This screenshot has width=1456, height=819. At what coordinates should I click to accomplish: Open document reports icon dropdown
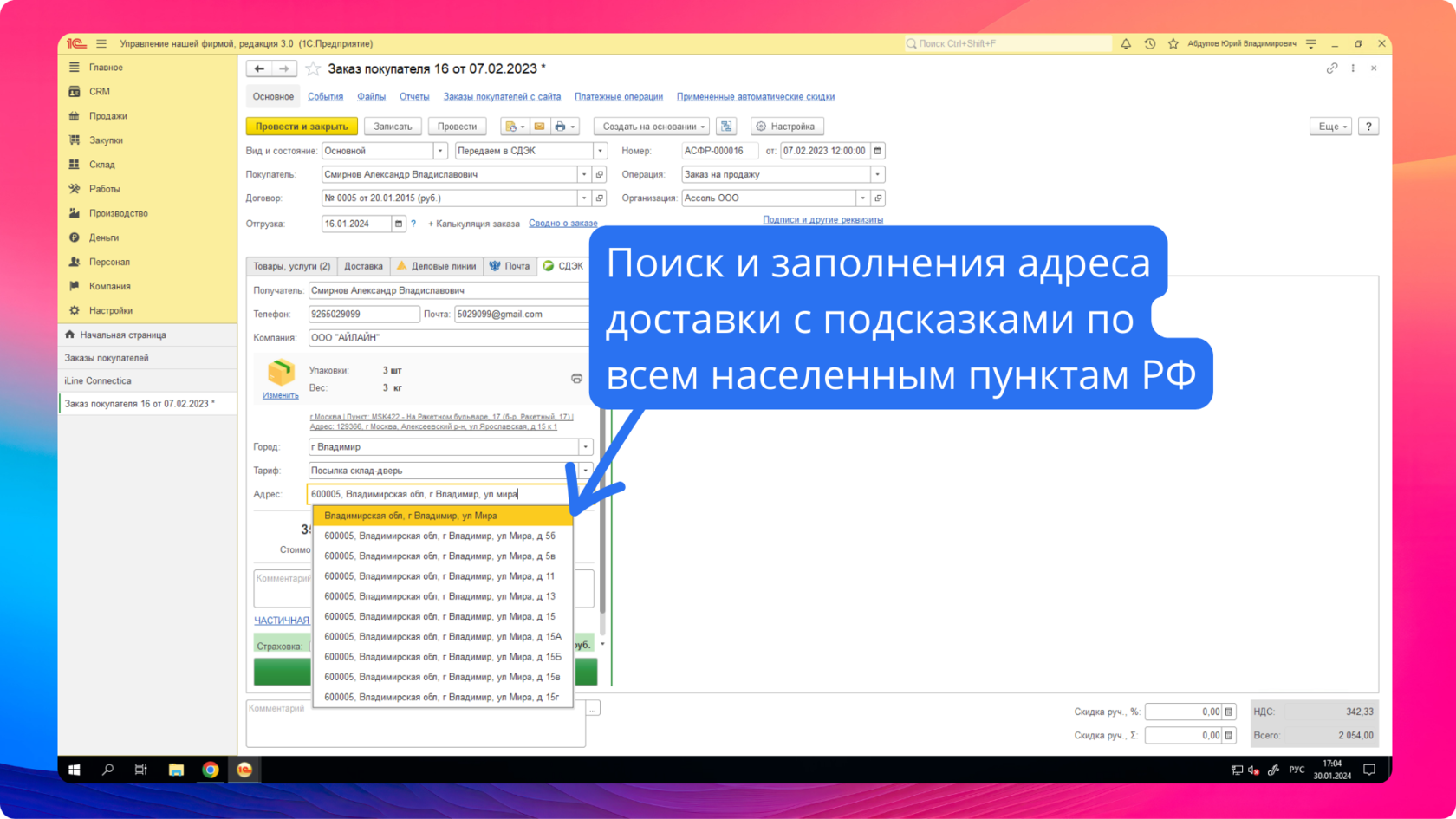click(514, 127)
